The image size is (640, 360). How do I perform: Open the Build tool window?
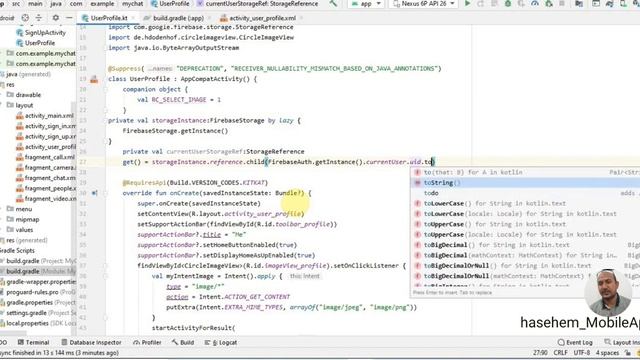point(183,342)
